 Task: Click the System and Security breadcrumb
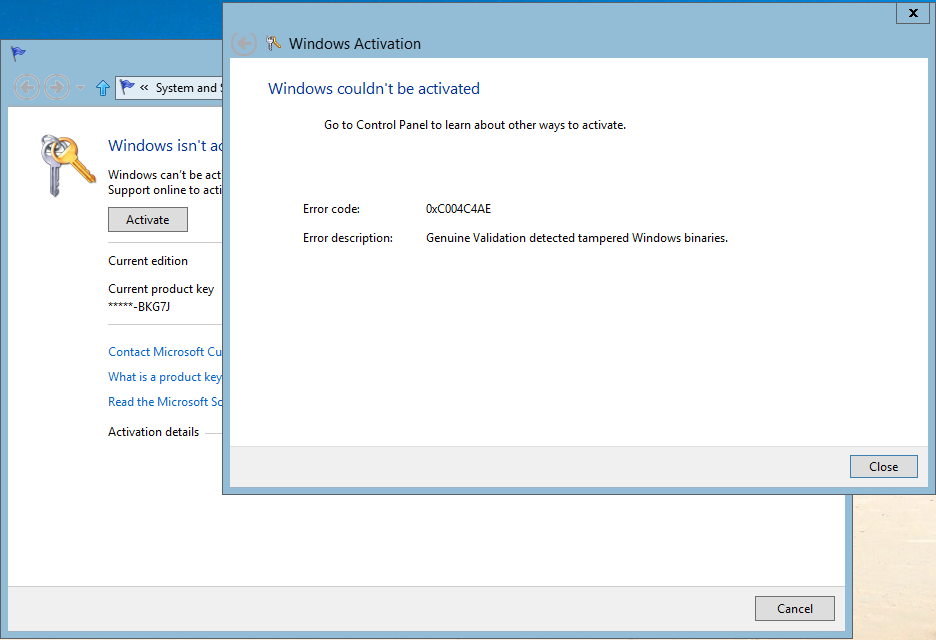(x=189, y=88)
